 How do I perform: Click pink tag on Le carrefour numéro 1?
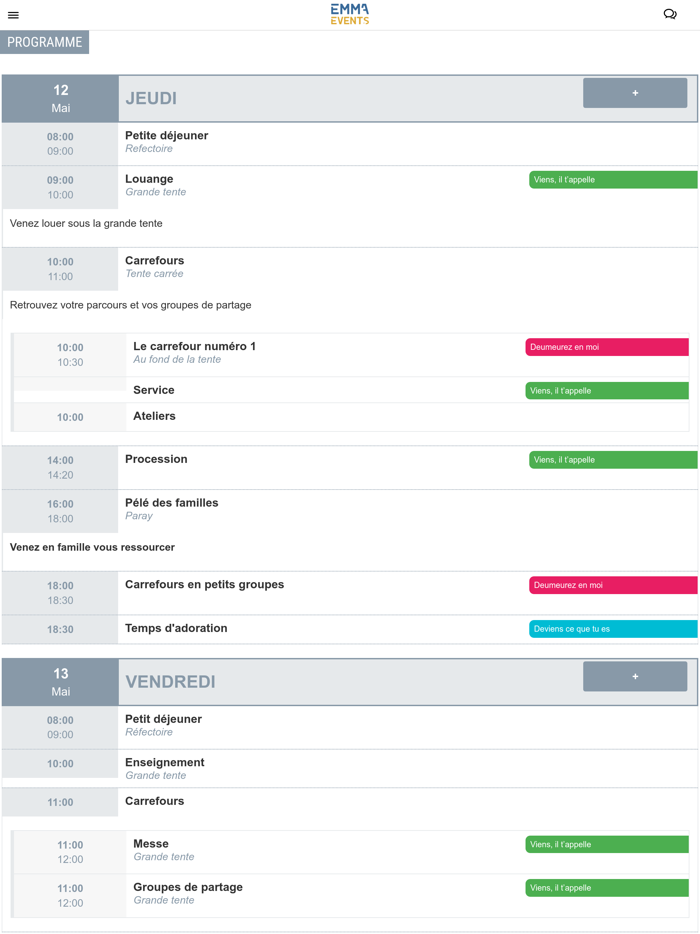tap(606, 347)
